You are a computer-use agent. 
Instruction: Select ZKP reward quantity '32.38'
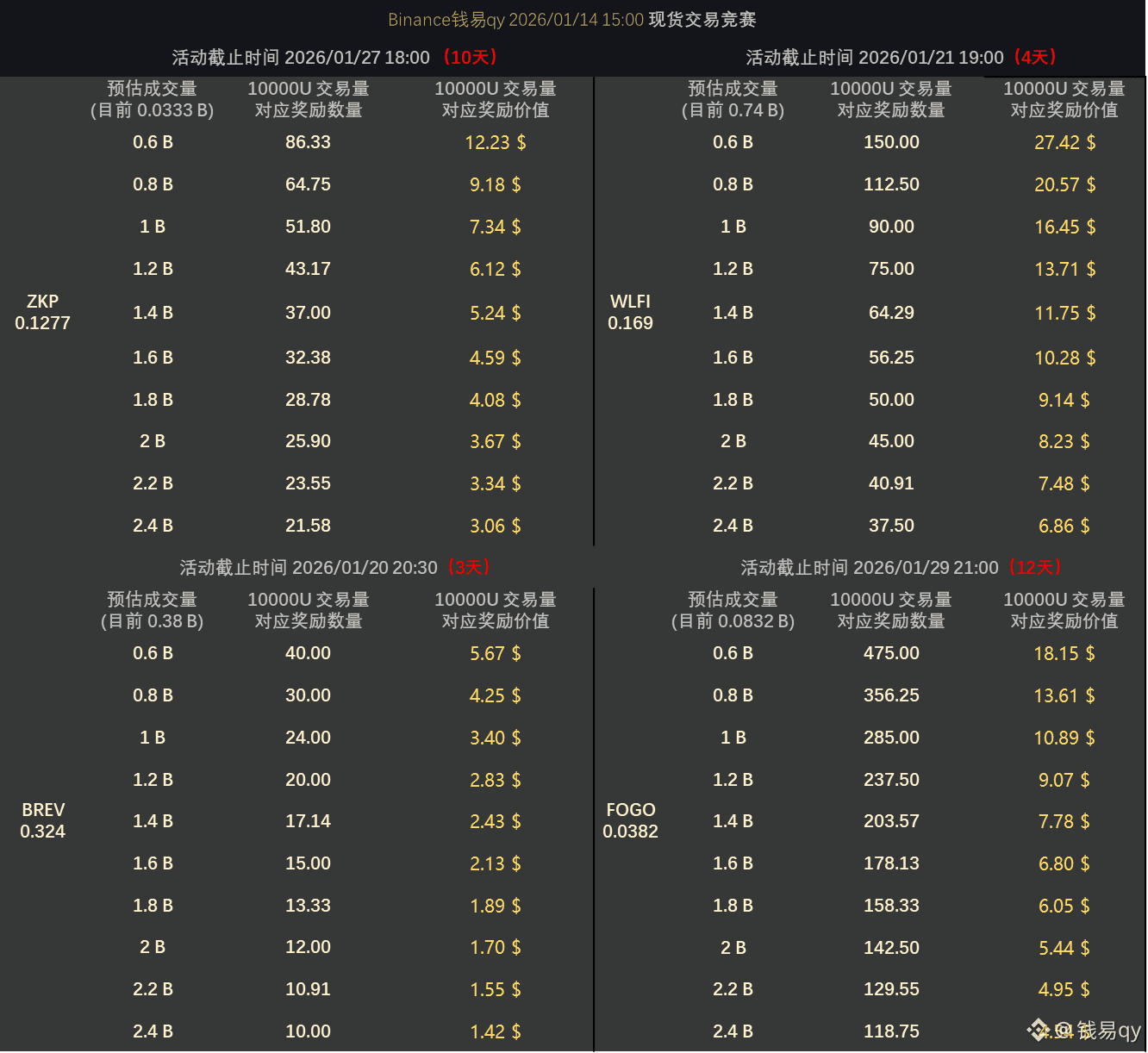pos(308,358)
